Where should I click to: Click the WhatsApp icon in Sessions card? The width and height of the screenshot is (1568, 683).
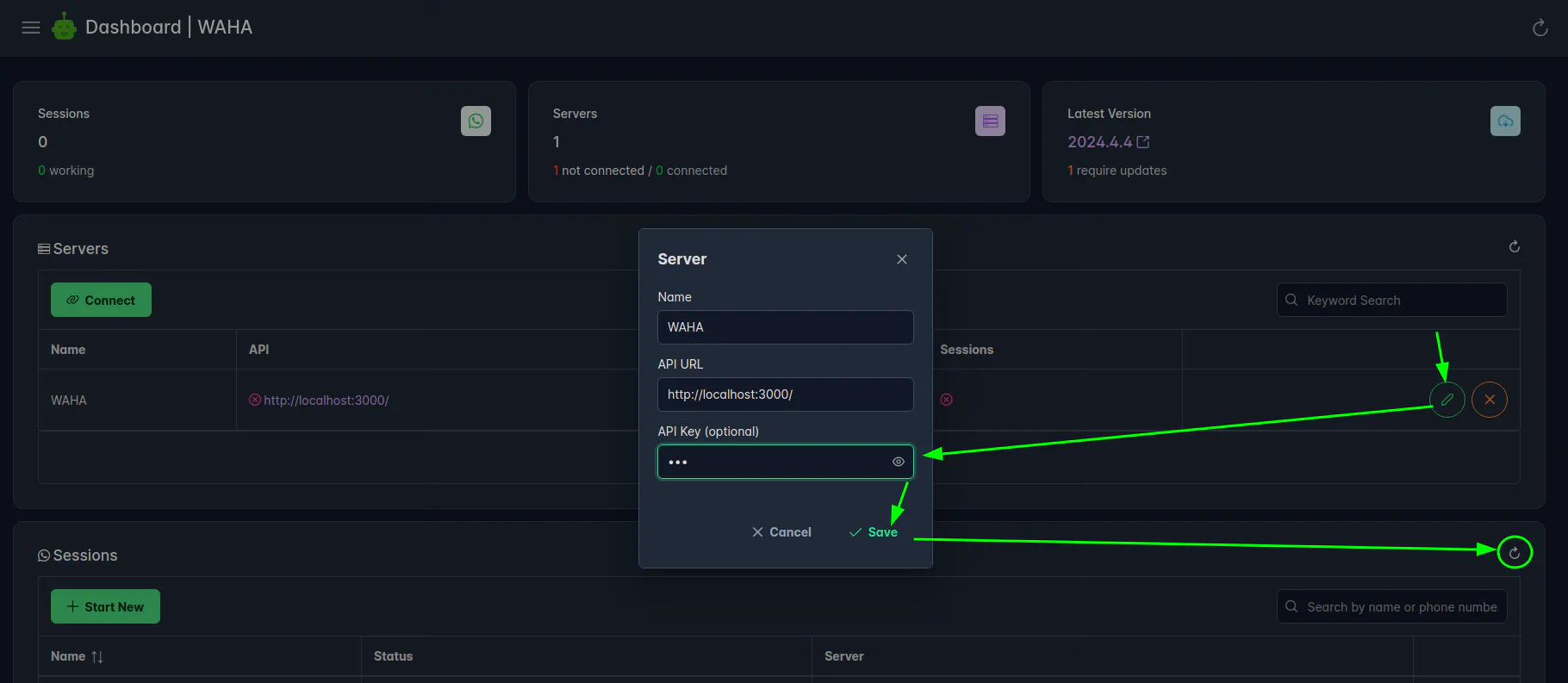click(476, 121)
